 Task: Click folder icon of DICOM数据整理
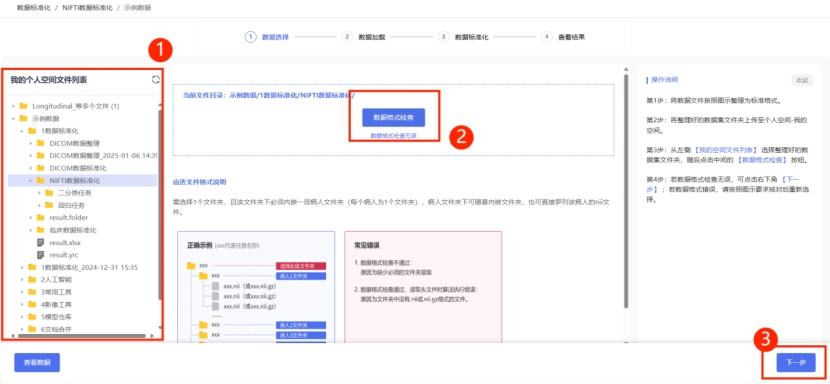[x=40, y=143]
